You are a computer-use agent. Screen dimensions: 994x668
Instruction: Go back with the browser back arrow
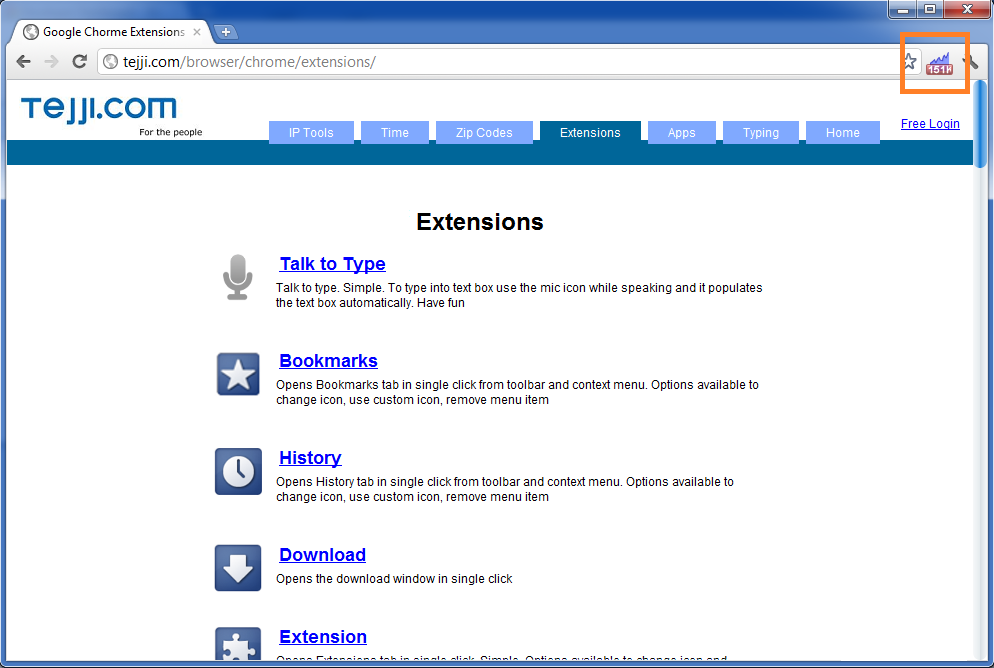coord(23,61)
